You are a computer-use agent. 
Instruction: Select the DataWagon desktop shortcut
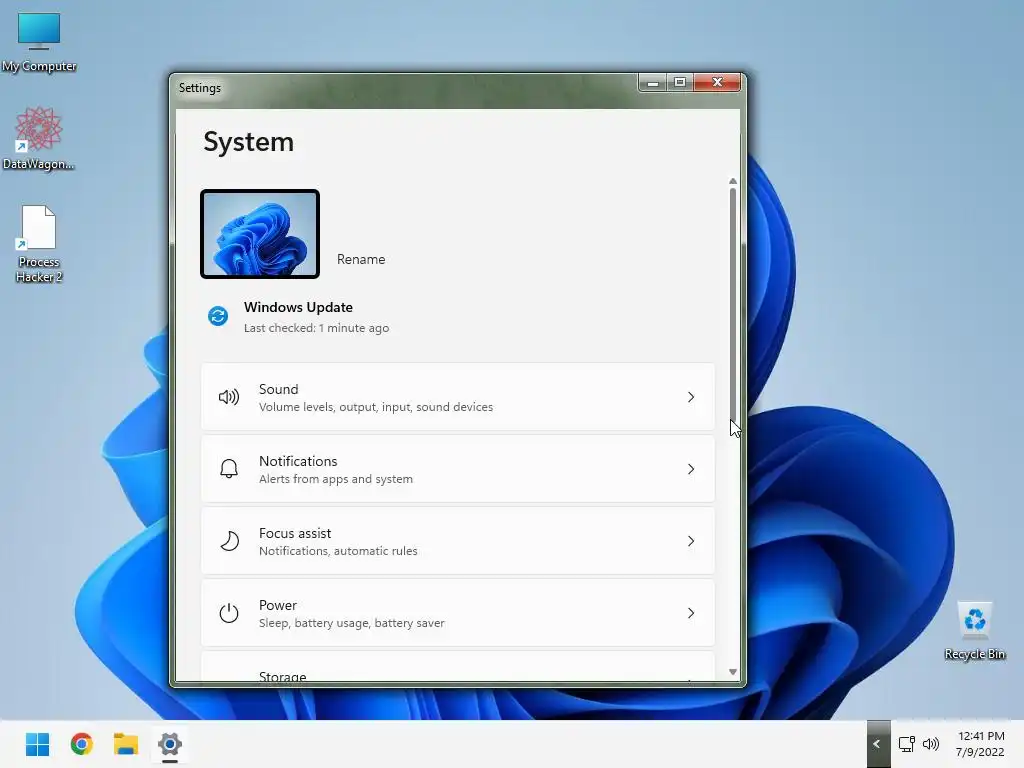coord(39,138)
